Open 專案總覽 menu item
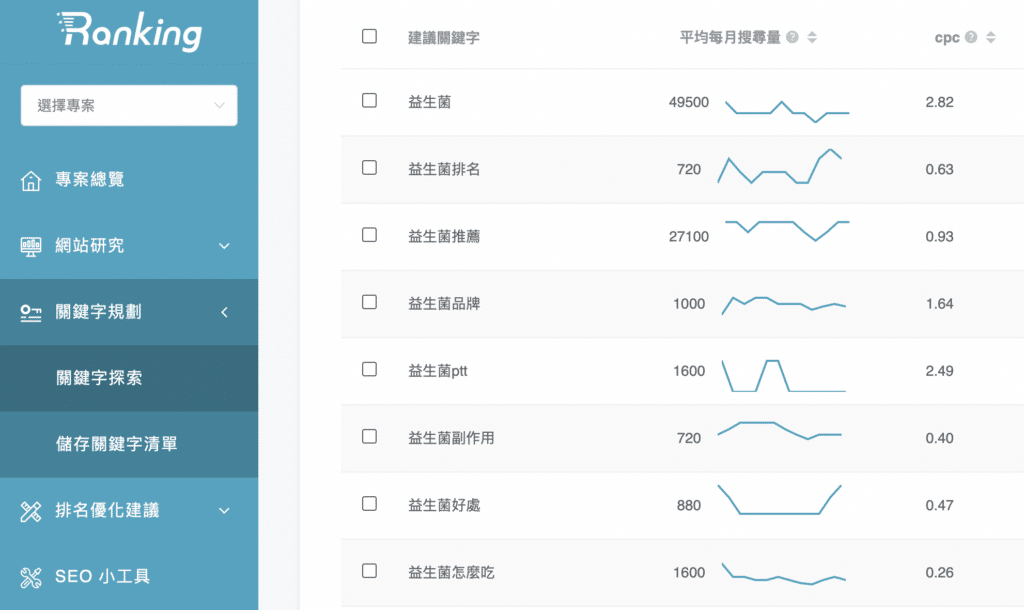The width and height of the screenshot is (1024, 610). tap(129, 180)
